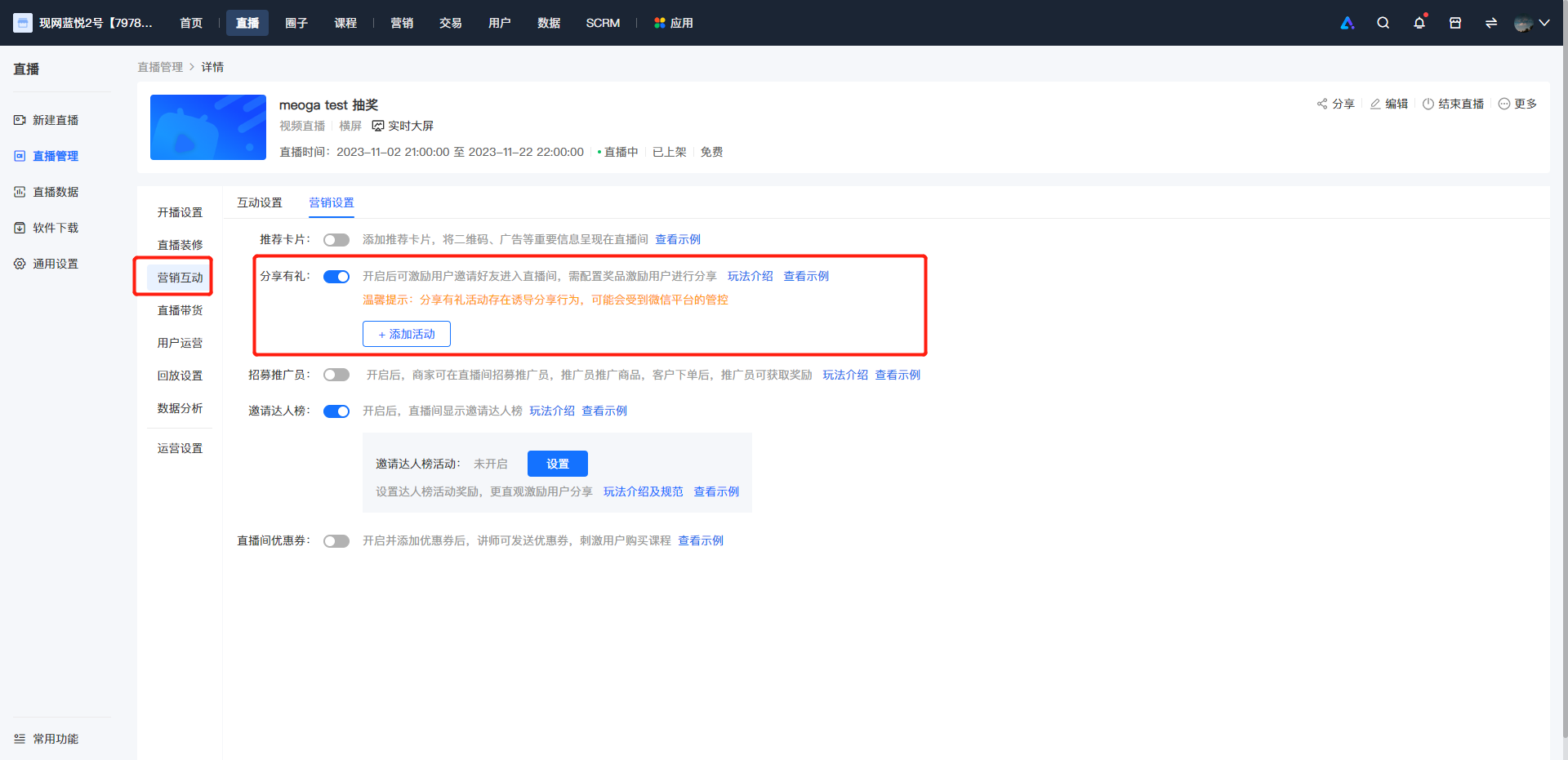
Task: Open 查看示例 link for 推荐卡片
Action: (678, 239)
